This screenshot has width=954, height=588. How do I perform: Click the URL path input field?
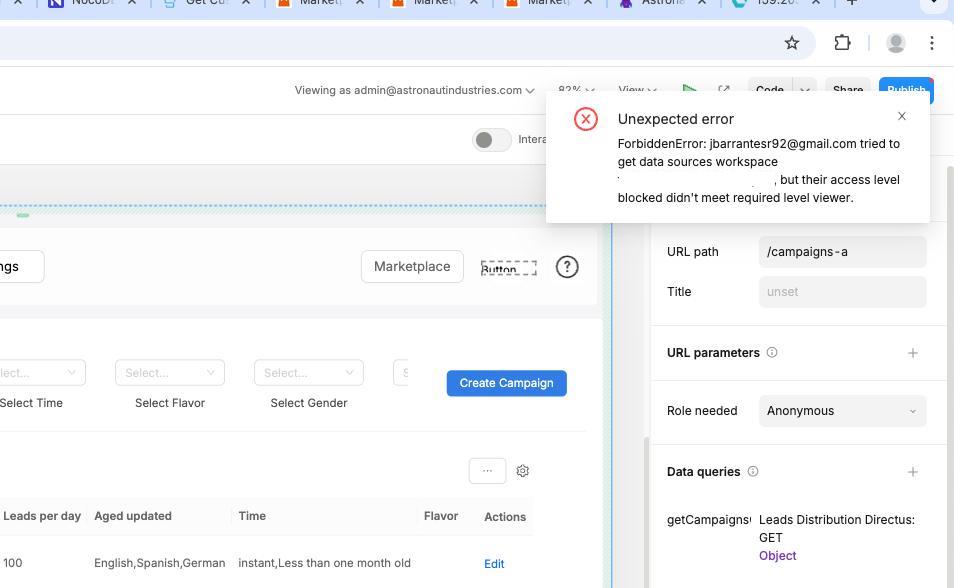(842, 252)
